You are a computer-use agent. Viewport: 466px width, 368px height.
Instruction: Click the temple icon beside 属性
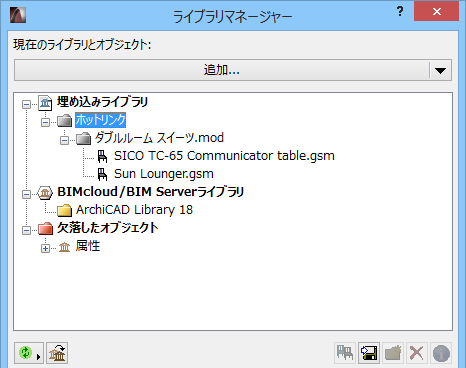pos(64,247)
